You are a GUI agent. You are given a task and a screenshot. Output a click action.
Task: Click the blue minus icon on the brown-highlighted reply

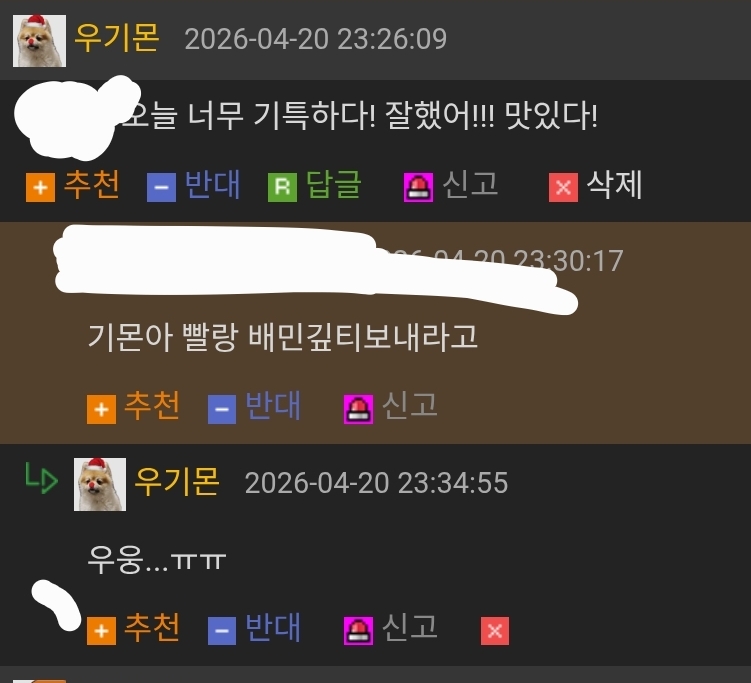(x=222, y=410)
